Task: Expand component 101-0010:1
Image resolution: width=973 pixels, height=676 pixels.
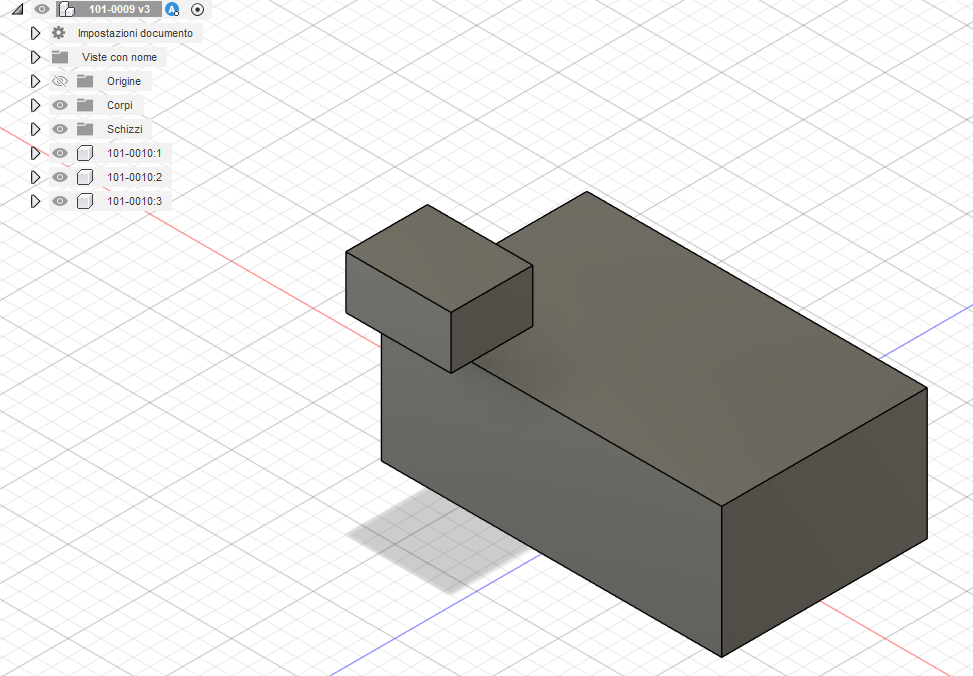Action: point(36,153)
